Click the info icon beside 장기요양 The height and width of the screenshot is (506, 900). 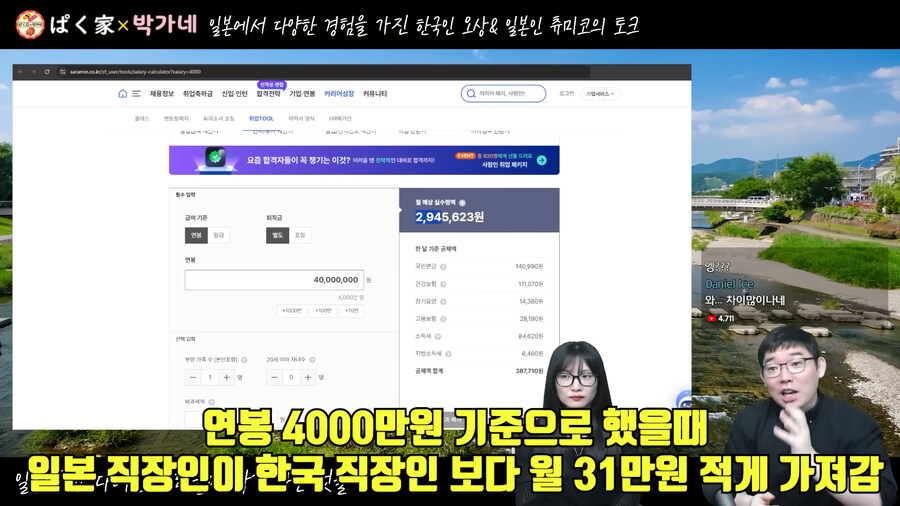(x=443, y=302)
